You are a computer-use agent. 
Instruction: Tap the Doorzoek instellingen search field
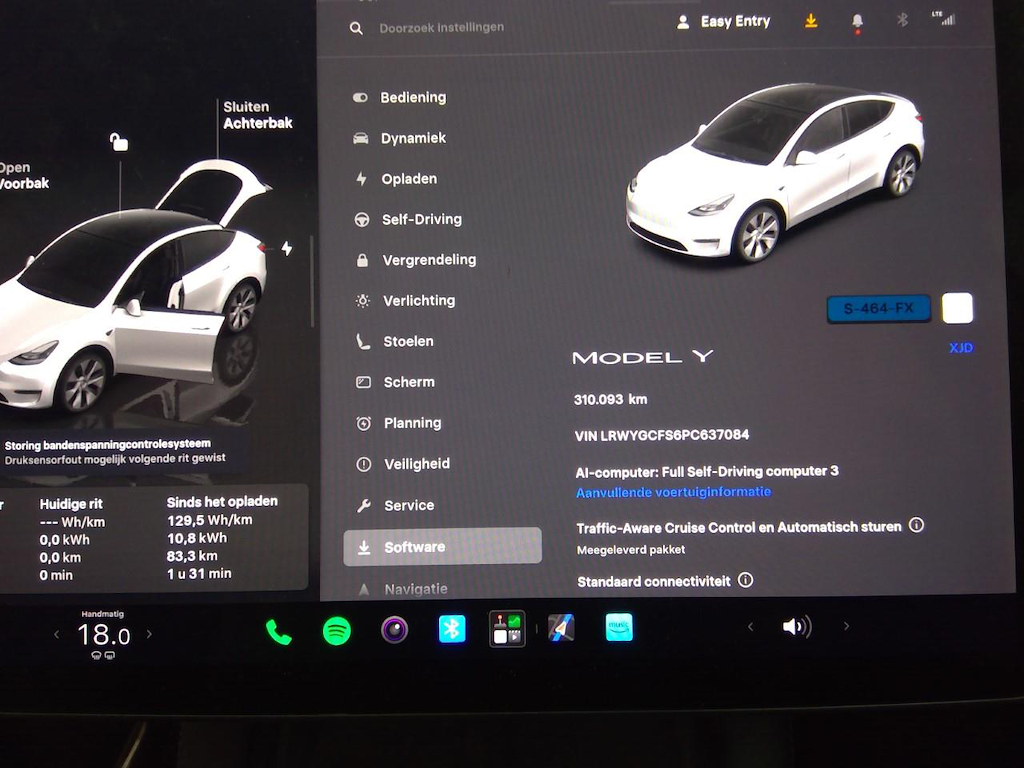pyautogui.click(x=441, y=27)
